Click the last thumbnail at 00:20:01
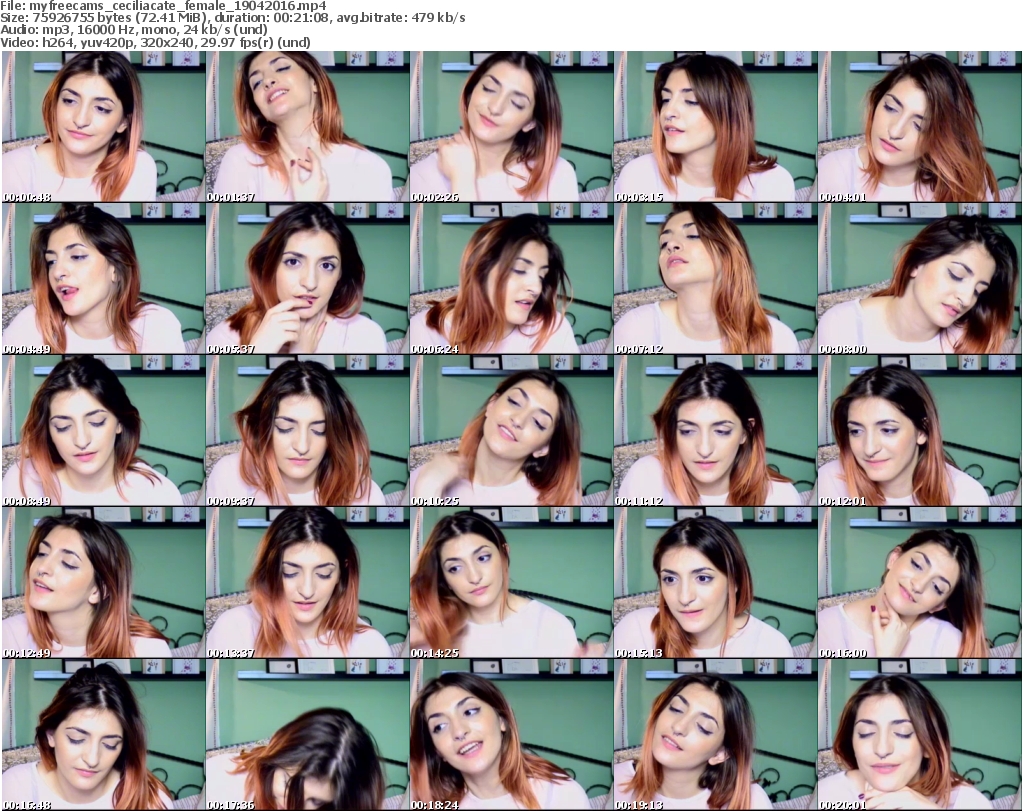This screenshot has width=1024, height=811. pos(919,735)
